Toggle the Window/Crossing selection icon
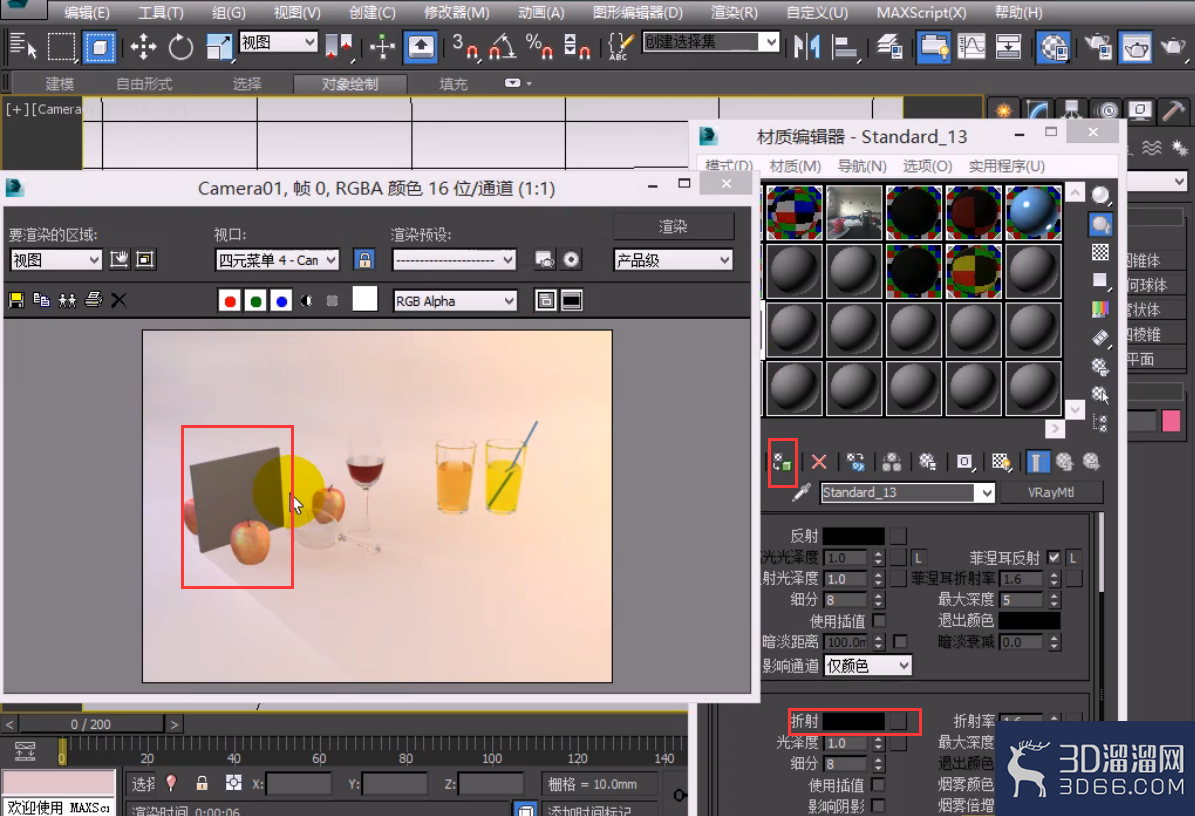 pyautogui.click(x=99, y=47)
